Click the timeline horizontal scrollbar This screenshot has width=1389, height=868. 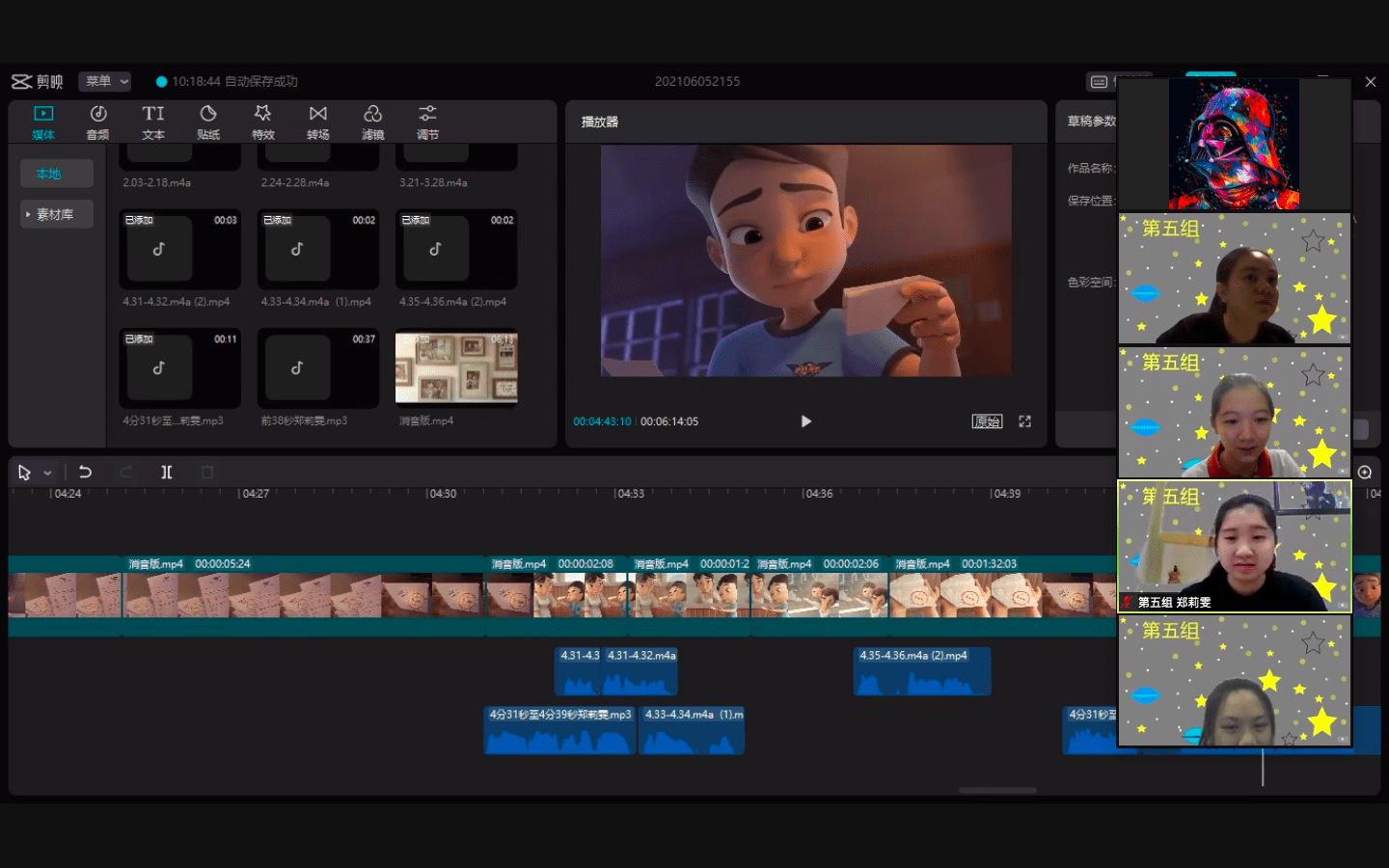coord(997,790)
